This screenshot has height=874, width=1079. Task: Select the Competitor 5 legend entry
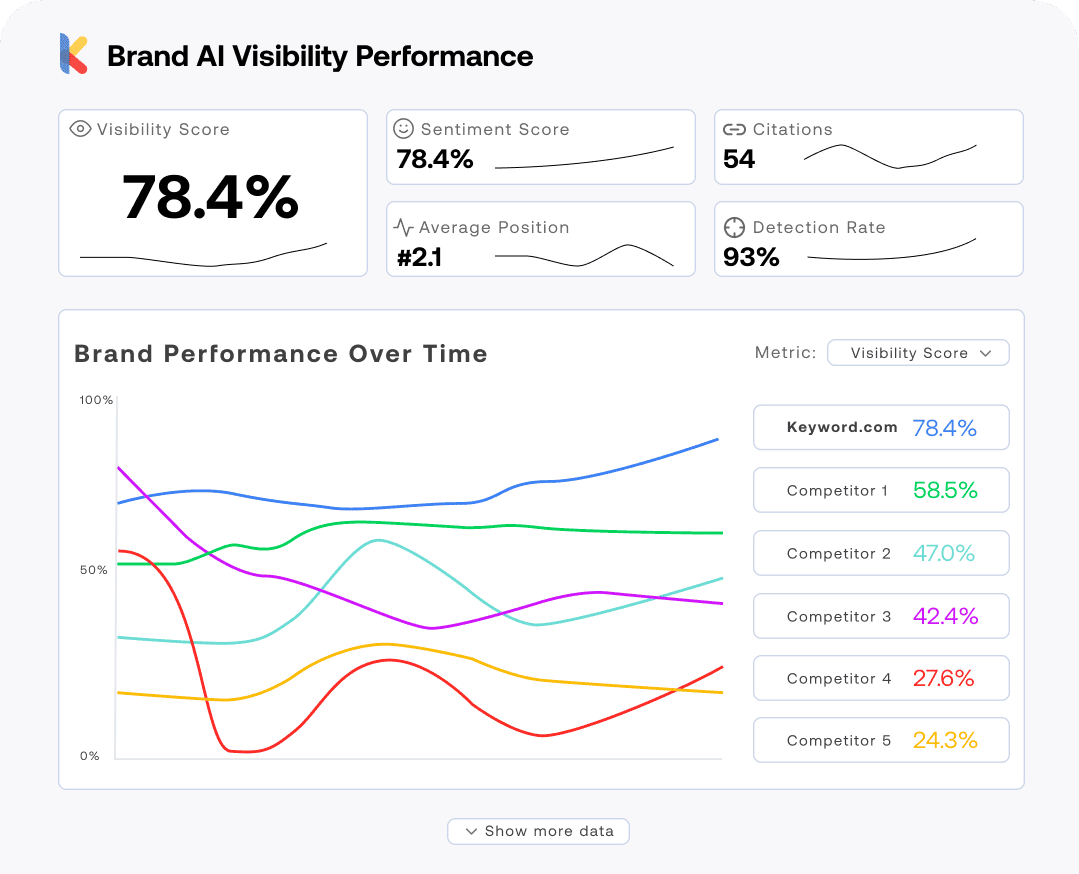pyautogui.click(x=881, y=740)
